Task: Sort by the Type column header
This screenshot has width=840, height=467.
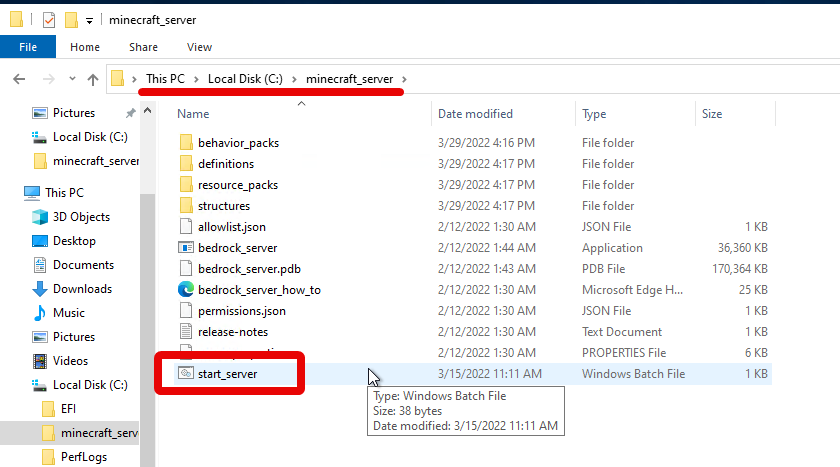Action: (x=594, y=114)
